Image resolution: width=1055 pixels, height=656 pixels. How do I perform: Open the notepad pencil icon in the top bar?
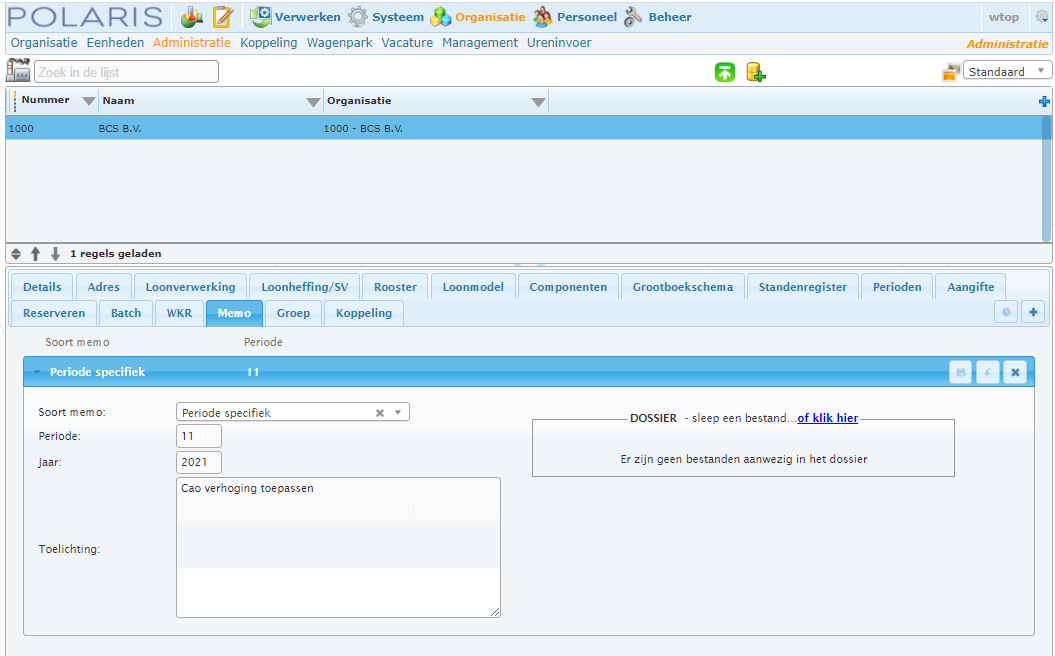[223, 17]
